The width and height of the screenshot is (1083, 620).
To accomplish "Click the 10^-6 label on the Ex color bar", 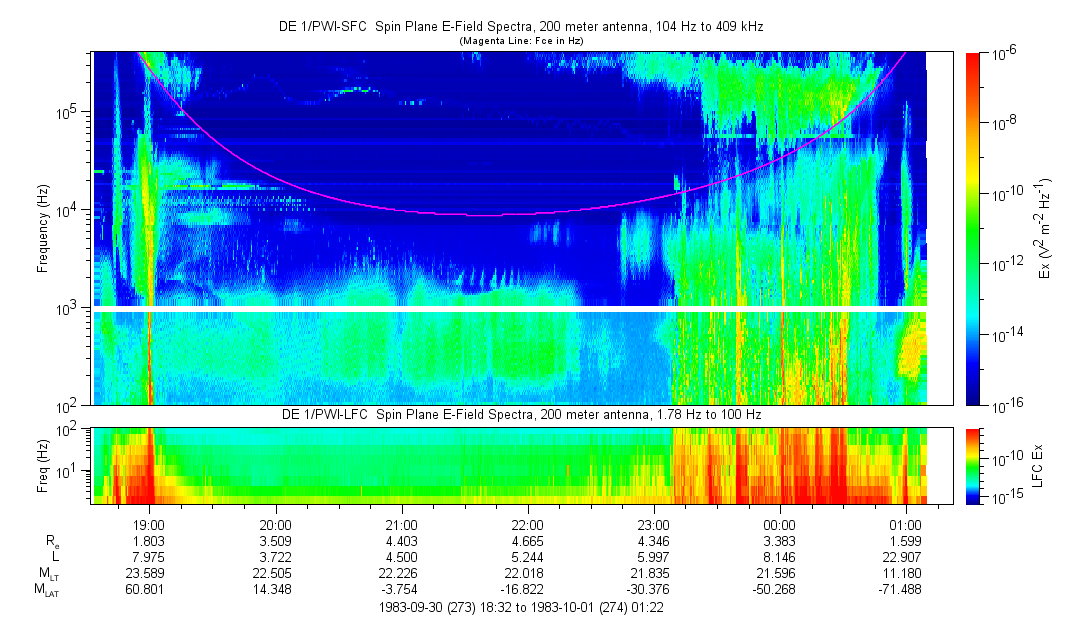I will point(1002,55).
